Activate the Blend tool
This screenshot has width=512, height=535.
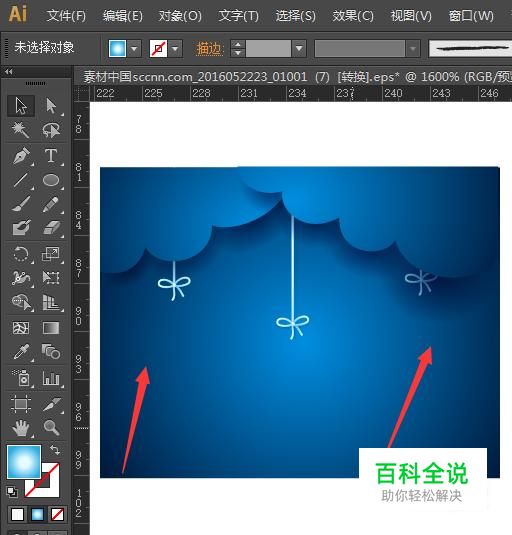[51, 352]
